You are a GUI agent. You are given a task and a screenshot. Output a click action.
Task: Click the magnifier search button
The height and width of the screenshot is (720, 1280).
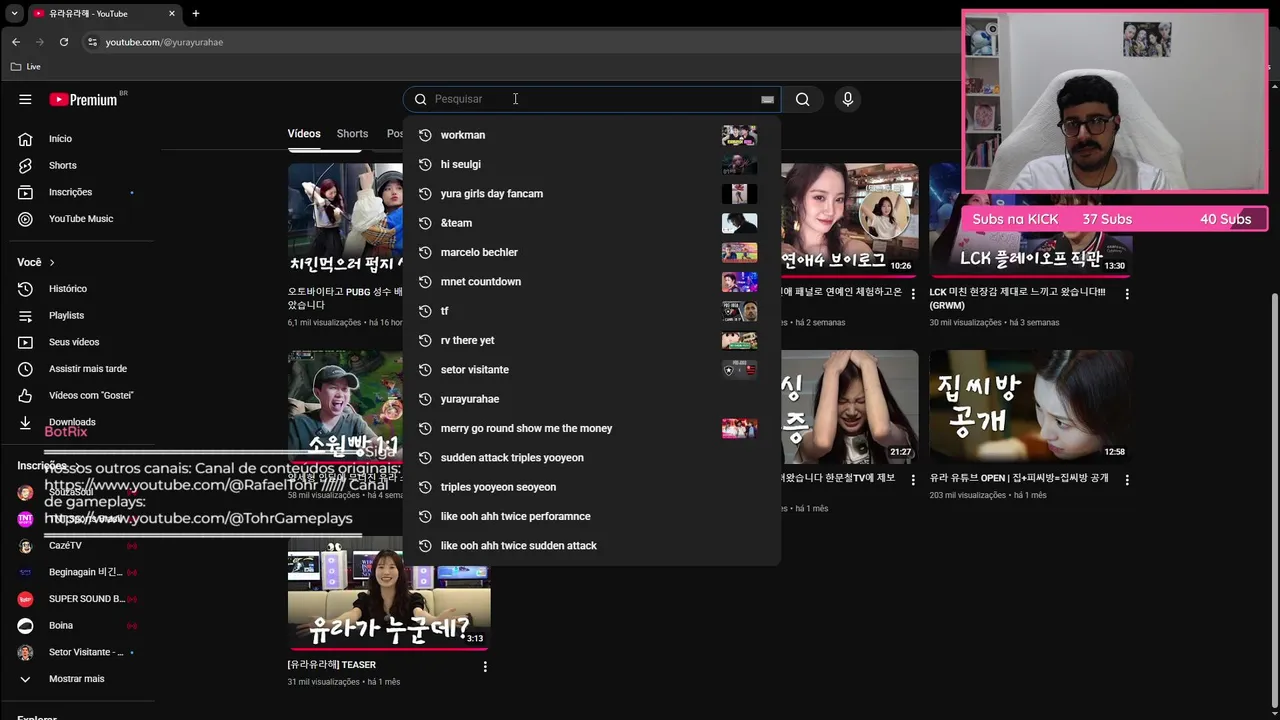tap(802, 99)
